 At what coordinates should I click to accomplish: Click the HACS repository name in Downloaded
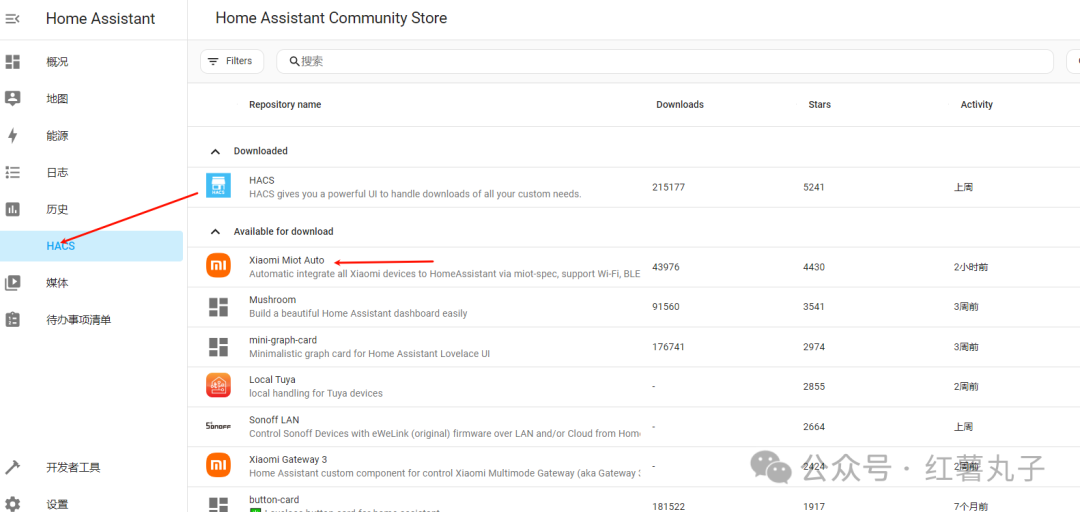click(x=262, y=181)
